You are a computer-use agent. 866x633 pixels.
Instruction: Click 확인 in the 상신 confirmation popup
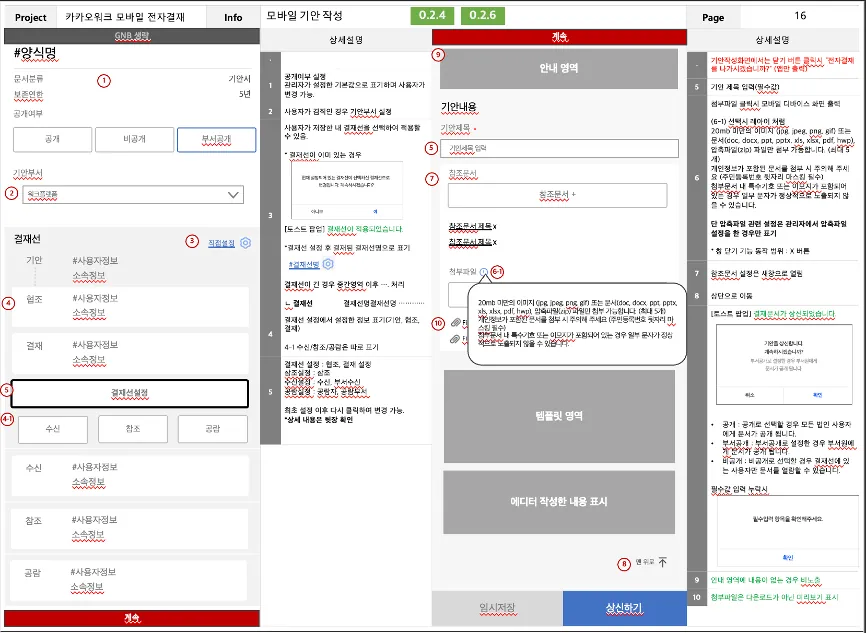coord(817,395)
